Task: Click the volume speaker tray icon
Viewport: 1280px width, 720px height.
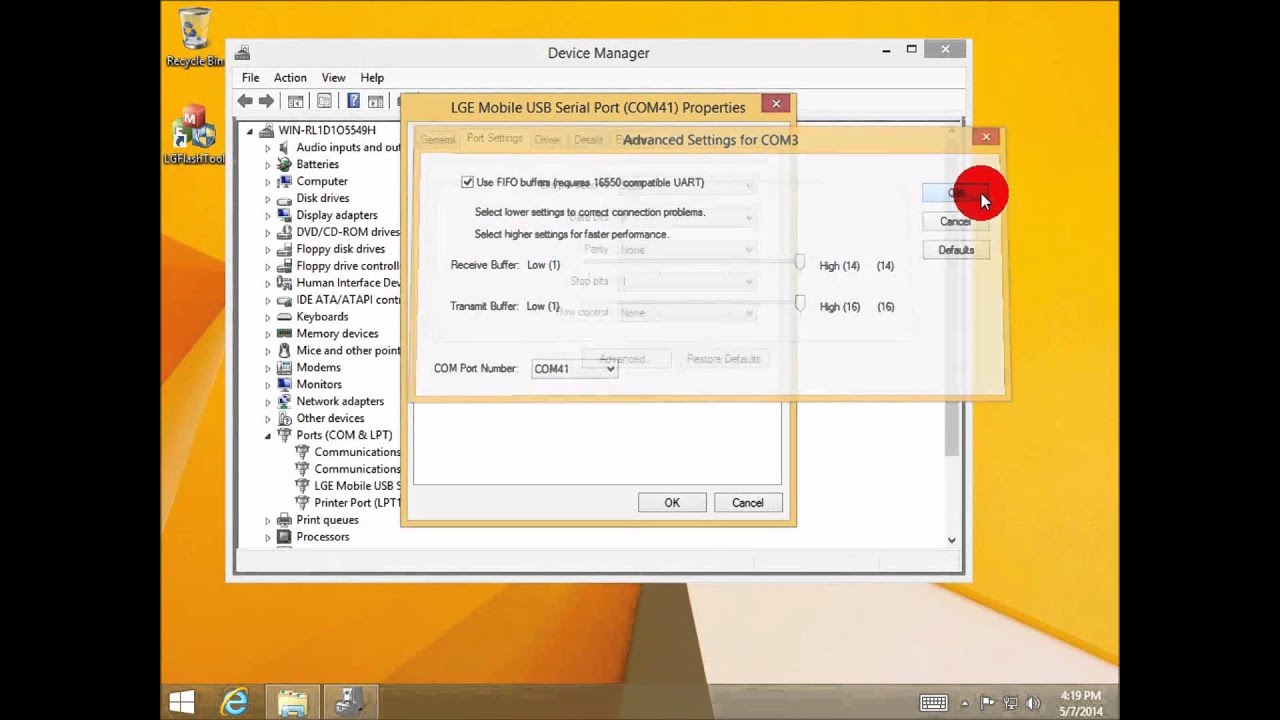Action: click(1033, 703)
